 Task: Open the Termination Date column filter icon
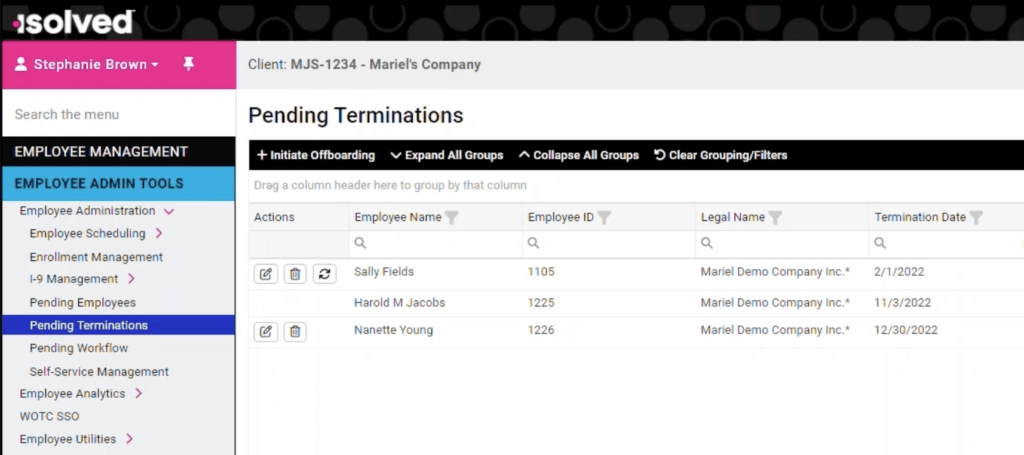(976, 217)
